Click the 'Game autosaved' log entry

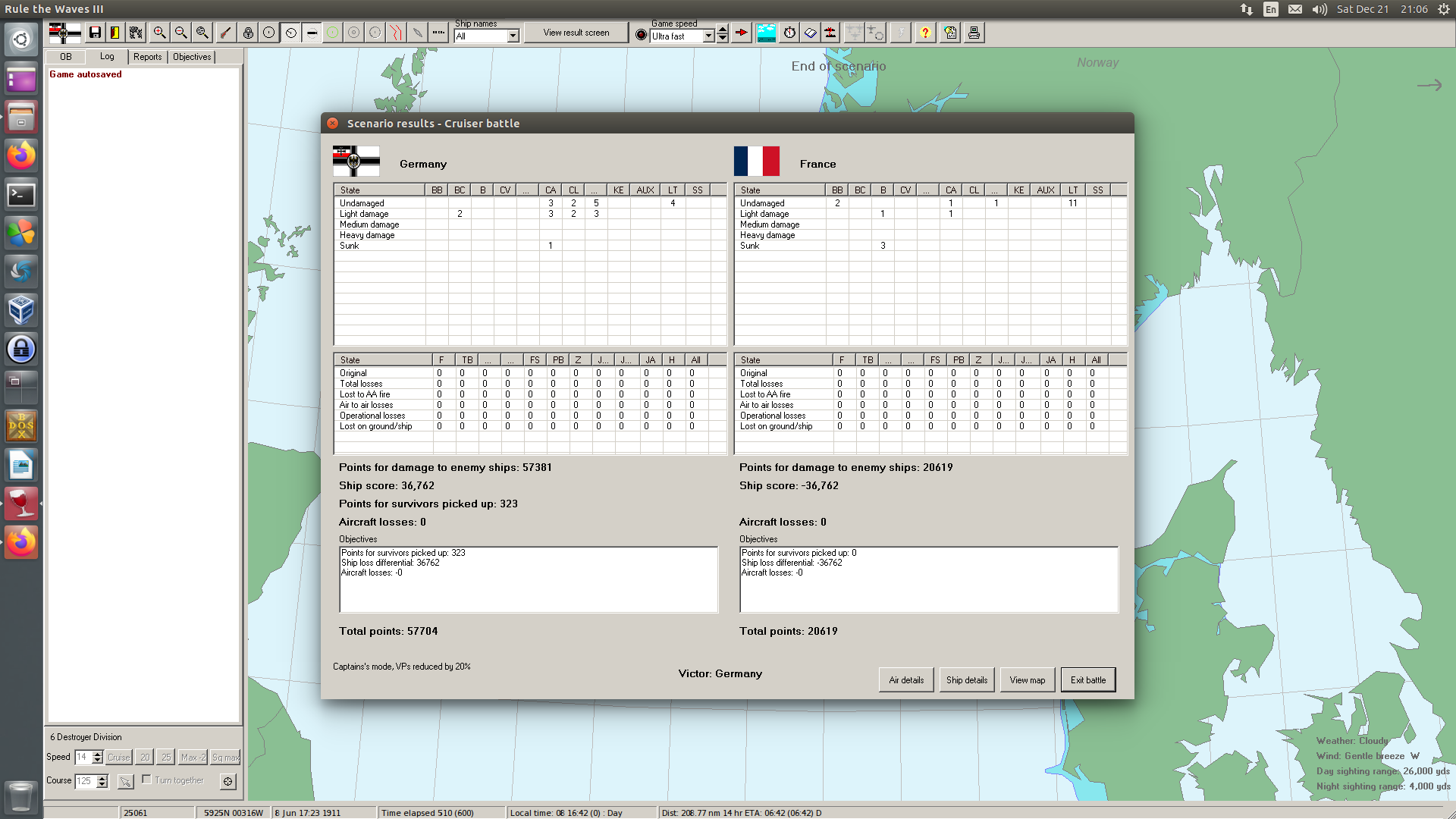(x=86, y=74)
